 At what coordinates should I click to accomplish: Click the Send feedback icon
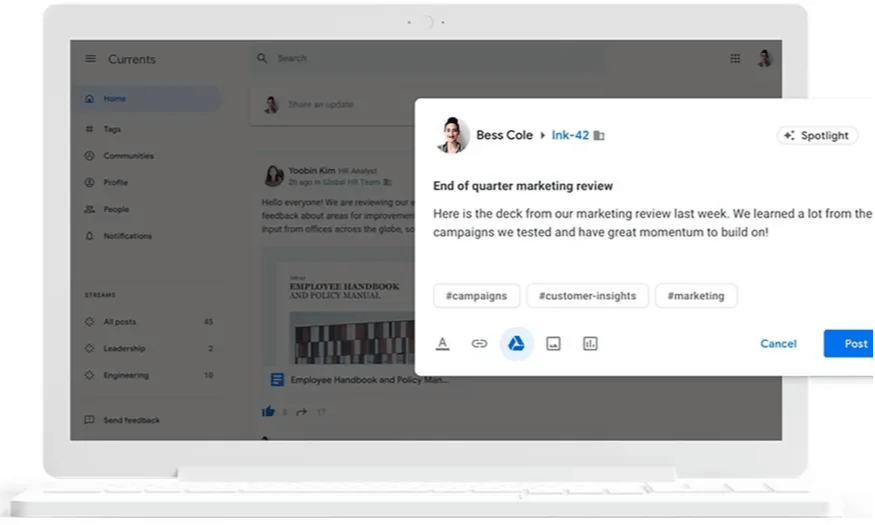click(x=89, y=420)
